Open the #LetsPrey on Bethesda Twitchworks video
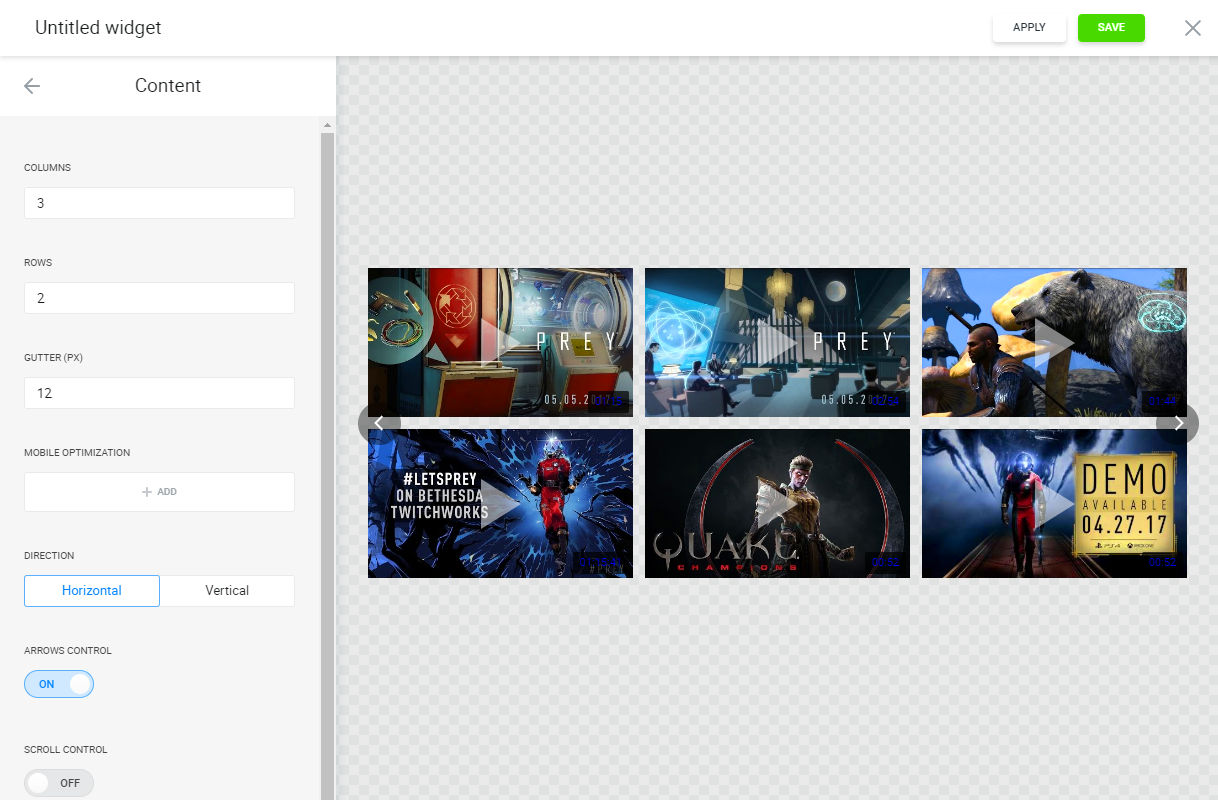The width and height of the screenshot is (1218, 800). point(500,504)
